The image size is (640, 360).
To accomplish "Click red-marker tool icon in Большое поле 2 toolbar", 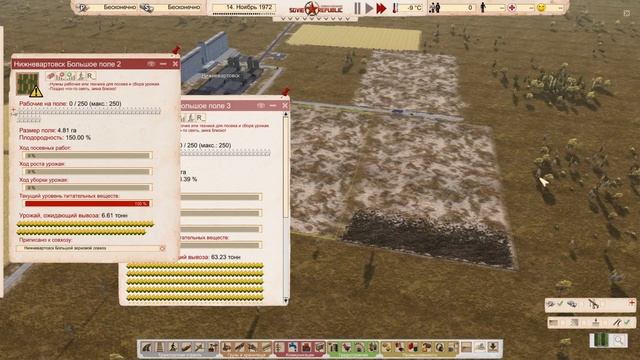I will tap(62, 76).
